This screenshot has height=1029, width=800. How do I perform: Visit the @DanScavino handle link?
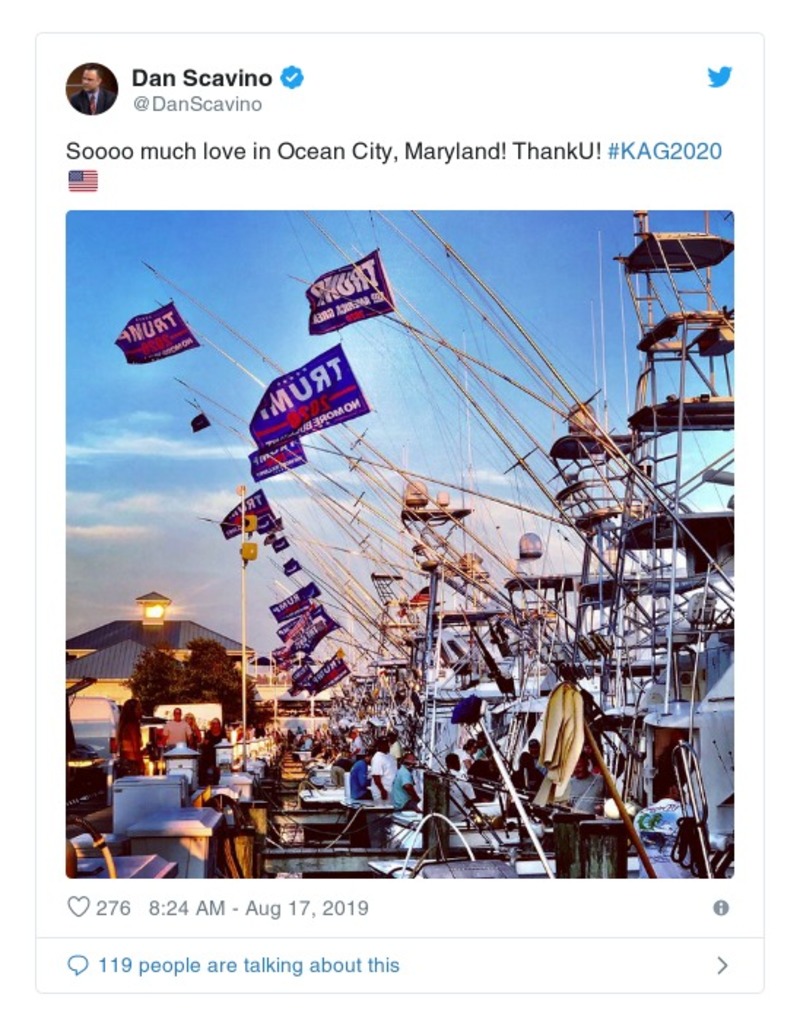tap(197, 104)
